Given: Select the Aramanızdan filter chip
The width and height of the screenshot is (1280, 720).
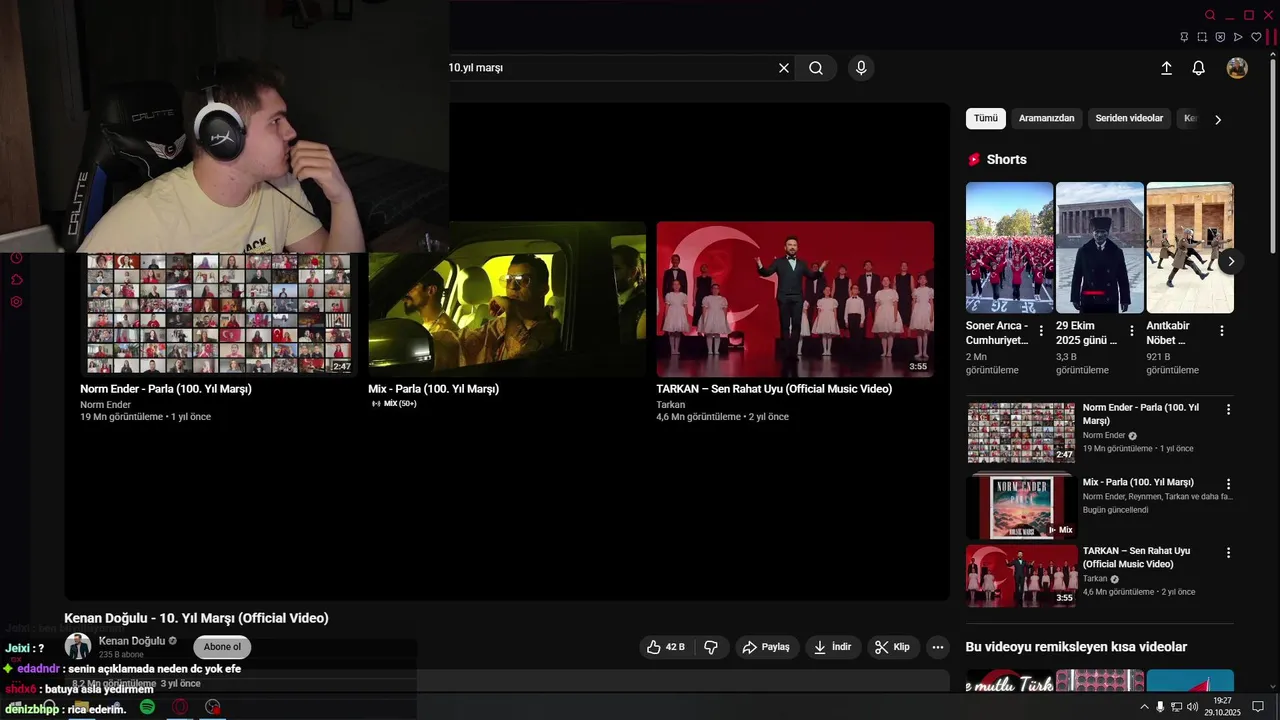Looking at the screenshot, I should [1046, 118].
